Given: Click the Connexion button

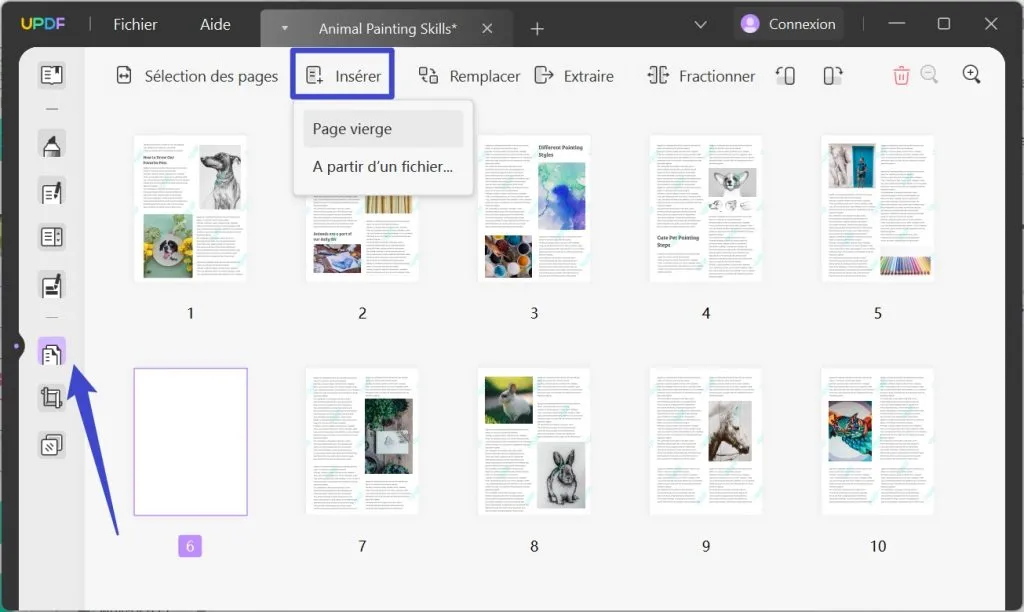Looking at the screenshot, I should pyautogui.click(x=789, y=22).
